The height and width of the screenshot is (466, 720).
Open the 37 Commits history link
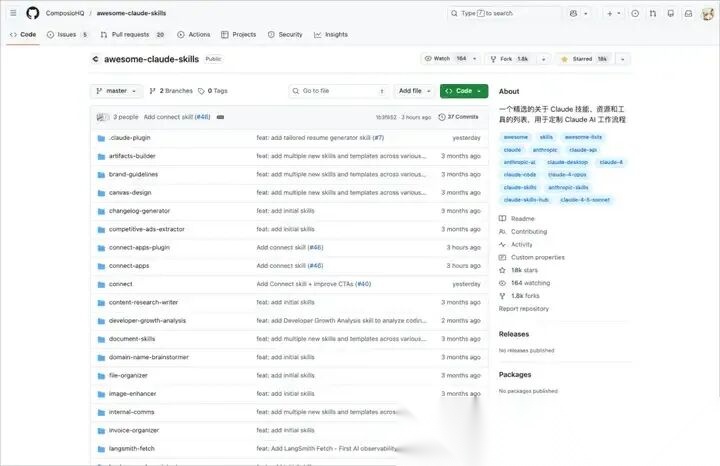(458, 117)
